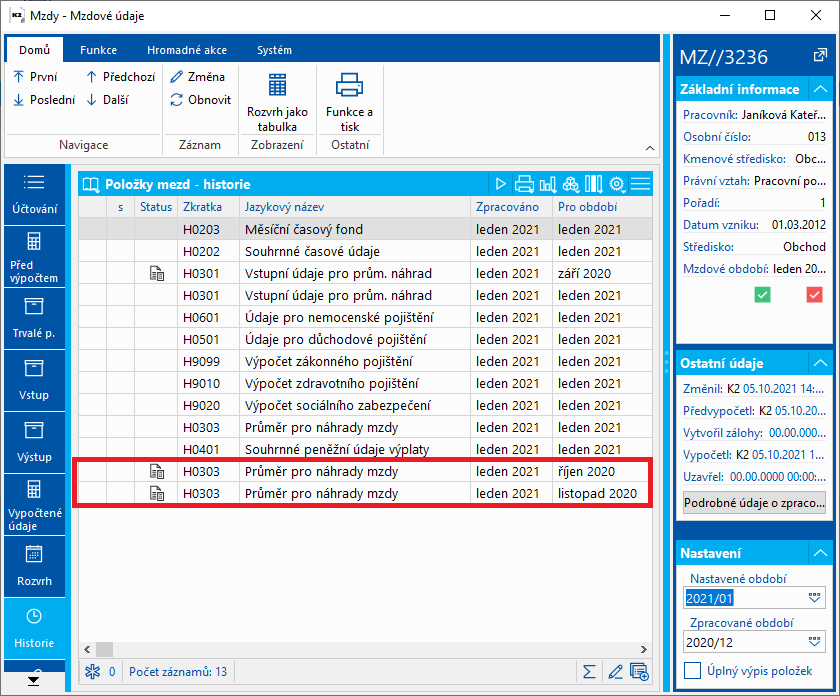Click the pencil edit icon in status bar

pyautogui.click(x=615, y=671)
